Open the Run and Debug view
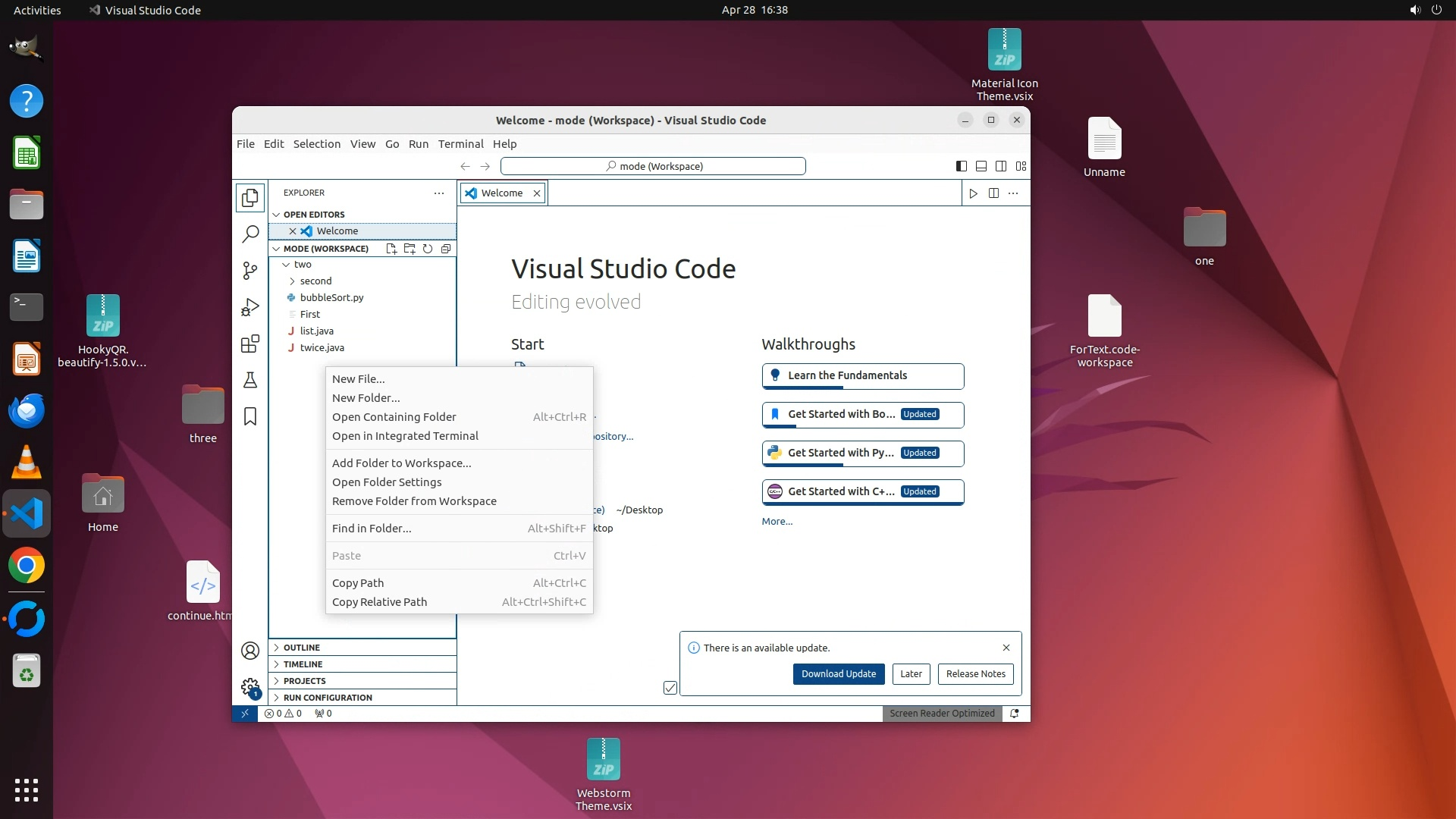Viewport: 1456px width, 819px height. pos(250,307)
